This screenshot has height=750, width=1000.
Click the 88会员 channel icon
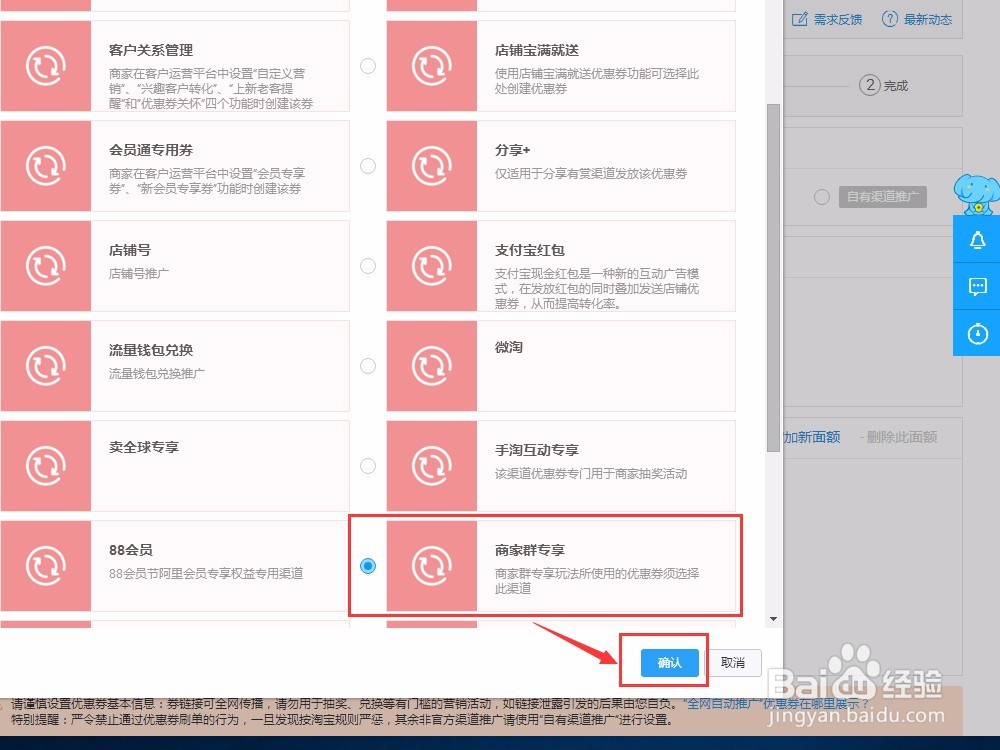point(46,565)
